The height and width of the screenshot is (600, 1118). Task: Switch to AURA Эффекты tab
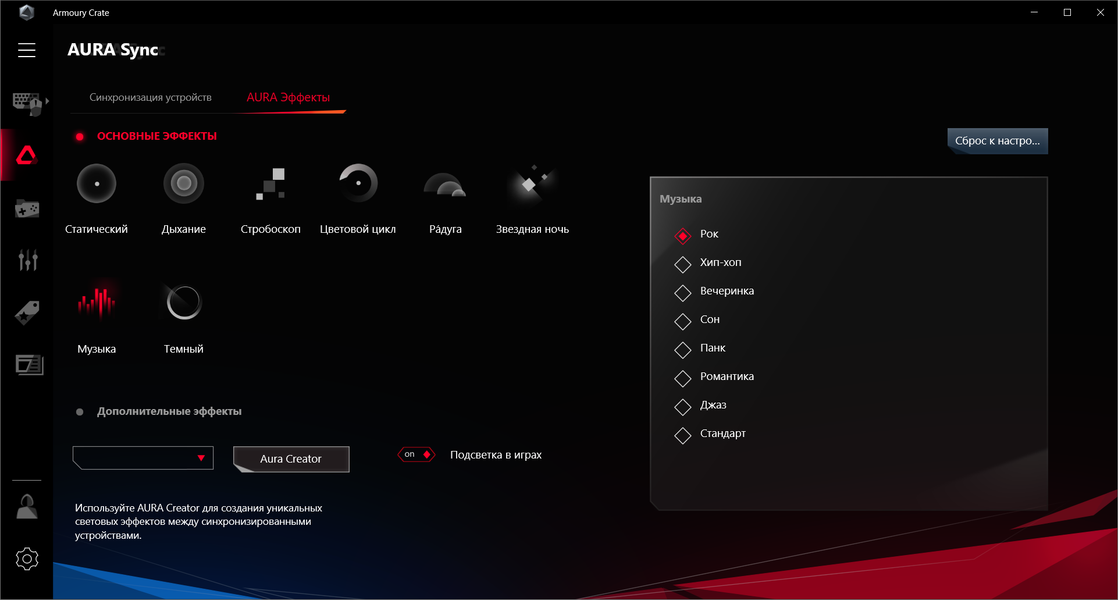pyautogui.click(x=288, y=97)
